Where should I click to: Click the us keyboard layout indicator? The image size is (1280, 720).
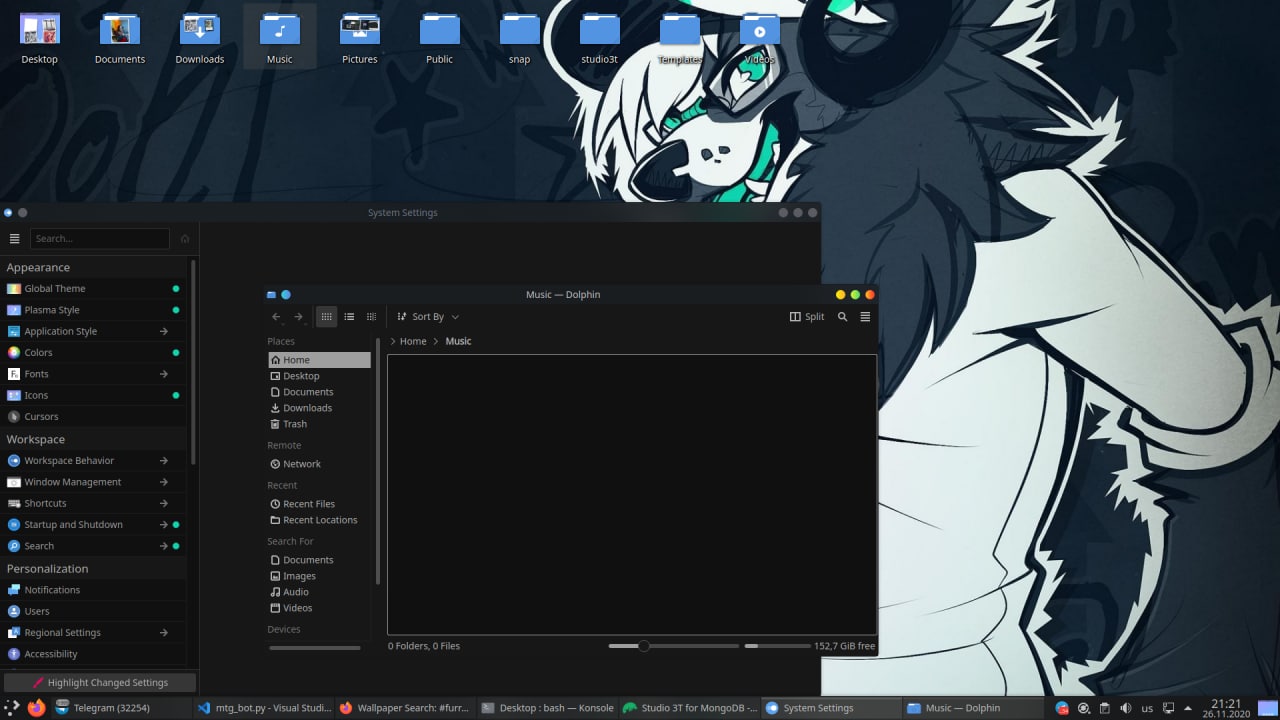click(1147, 708)
